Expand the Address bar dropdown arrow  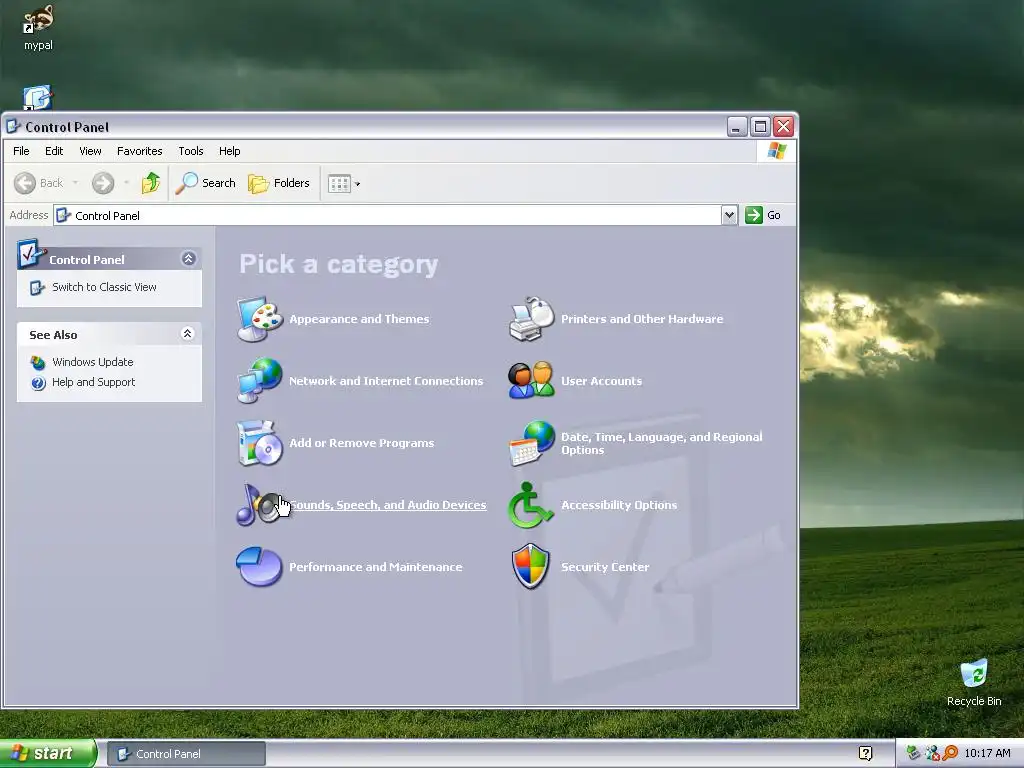click(729, 215)
